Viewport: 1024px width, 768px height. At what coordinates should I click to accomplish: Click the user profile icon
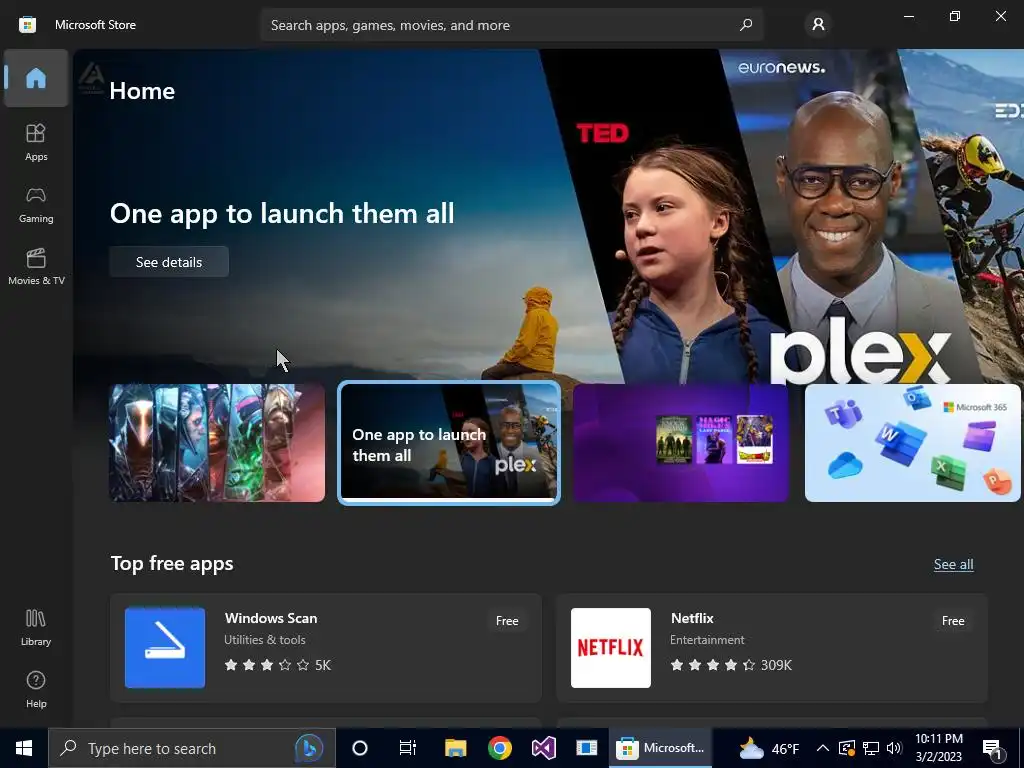(818, 25)
